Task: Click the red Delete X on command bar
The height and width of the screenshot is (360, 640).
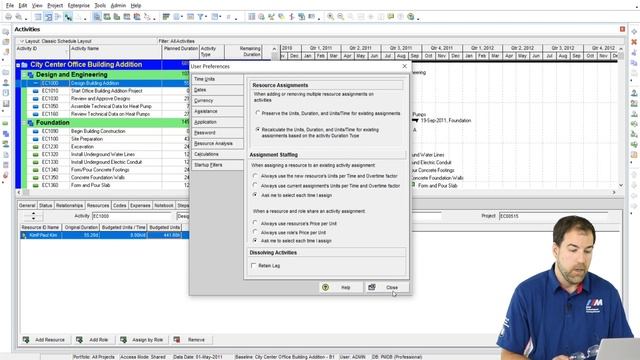Action: 634,42
